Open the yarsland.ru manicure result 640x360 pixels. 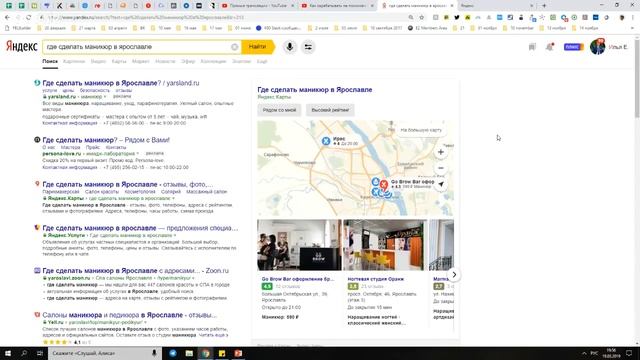[x=121, y=83]
